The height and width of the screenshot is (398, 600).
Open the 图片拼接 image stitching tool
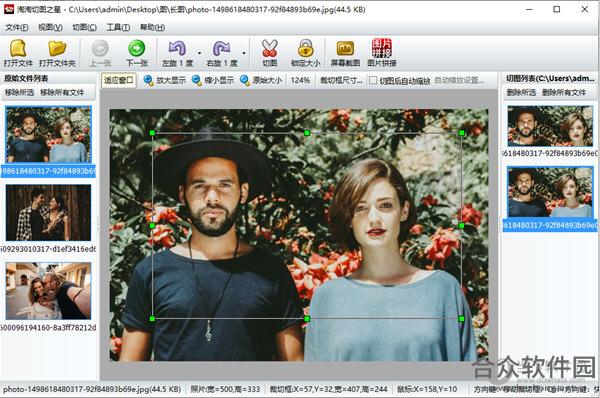[382, 53]
